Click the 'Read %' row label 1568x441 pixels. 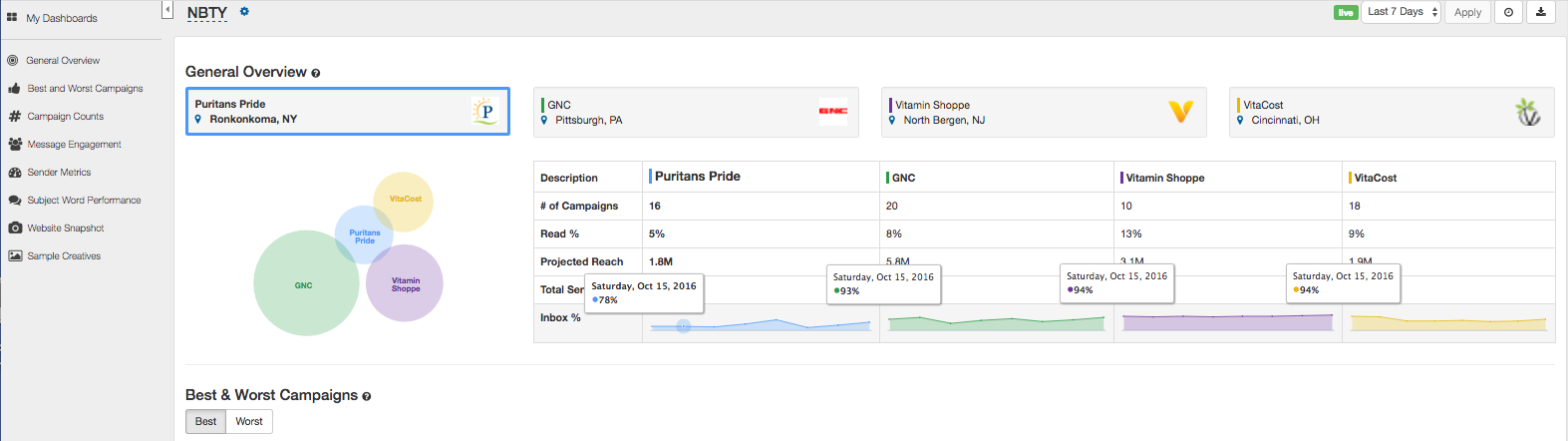(x=559, y=234)
